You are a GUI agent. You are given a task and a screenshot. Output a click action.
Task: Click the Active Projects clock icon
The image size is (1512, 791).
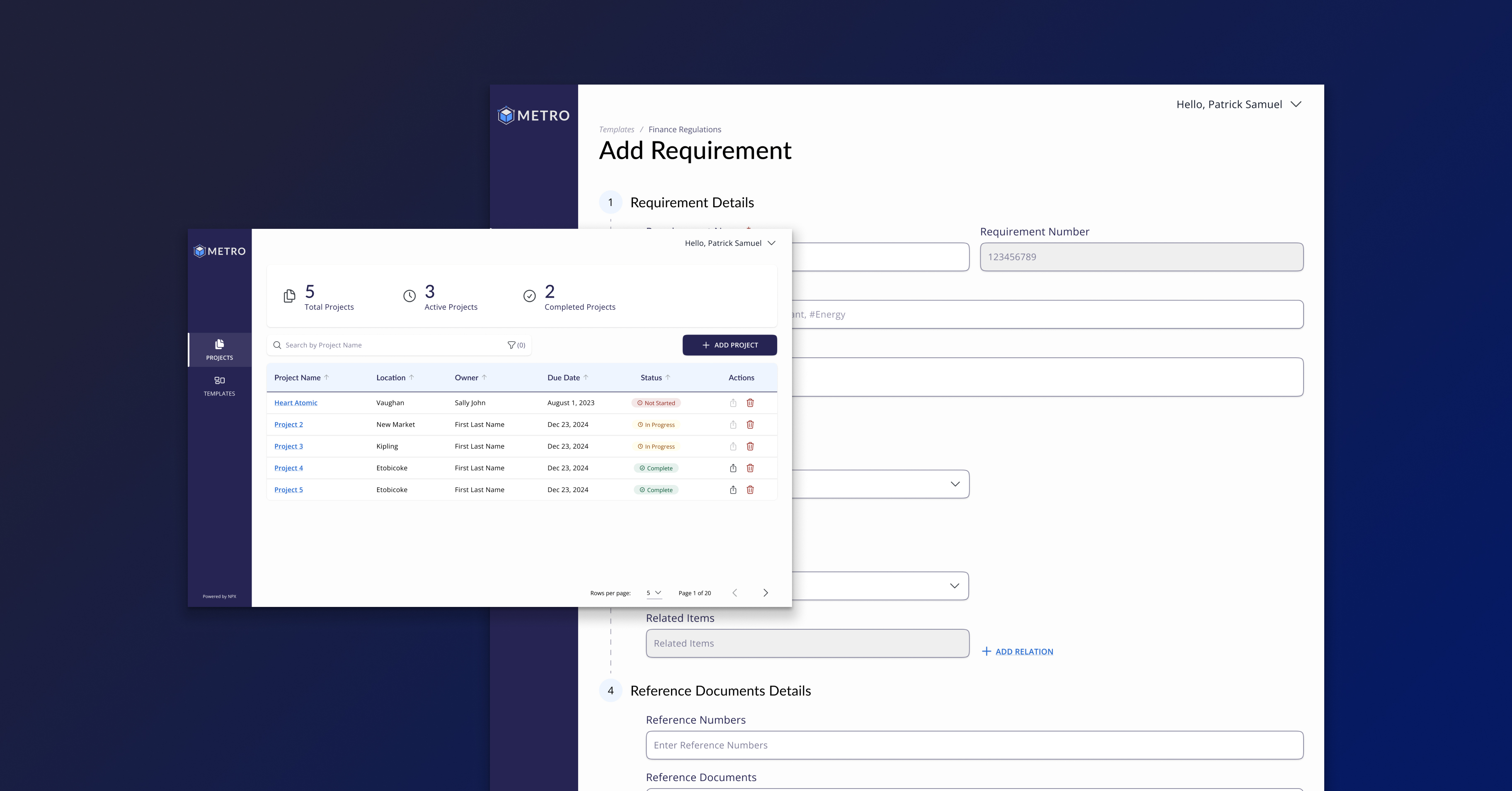(409, 296)
